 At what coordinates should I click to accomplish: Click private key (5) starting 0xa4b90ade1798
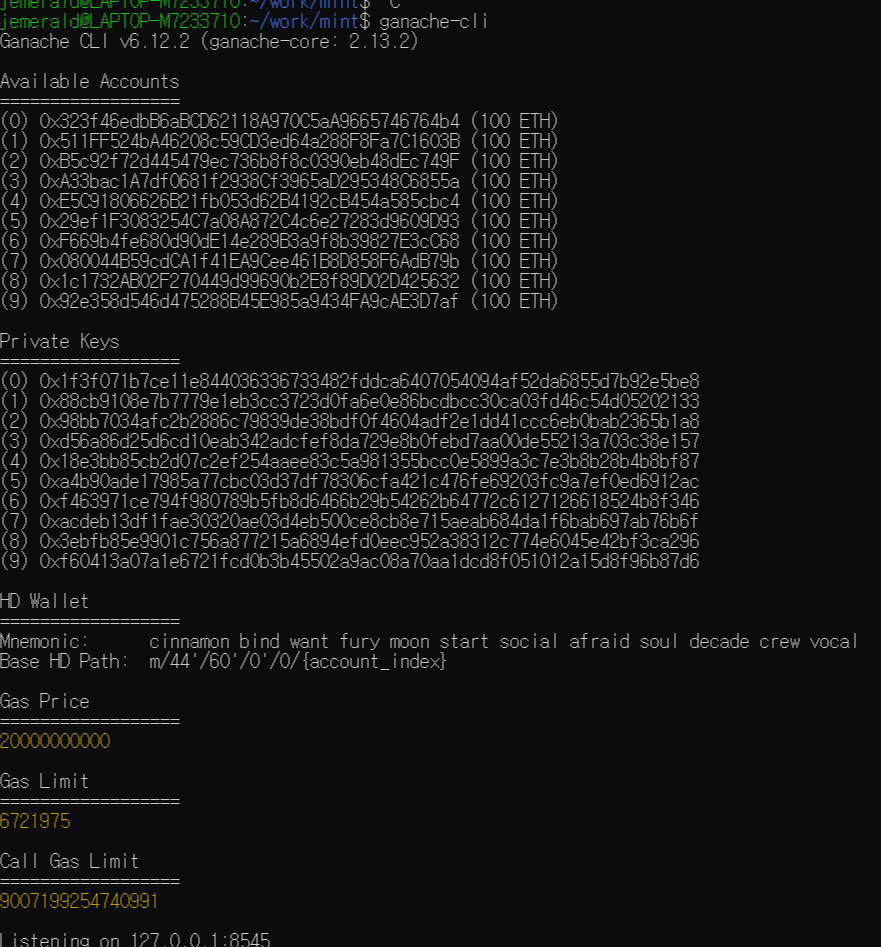pyautogui.click(x=369, y=481)
